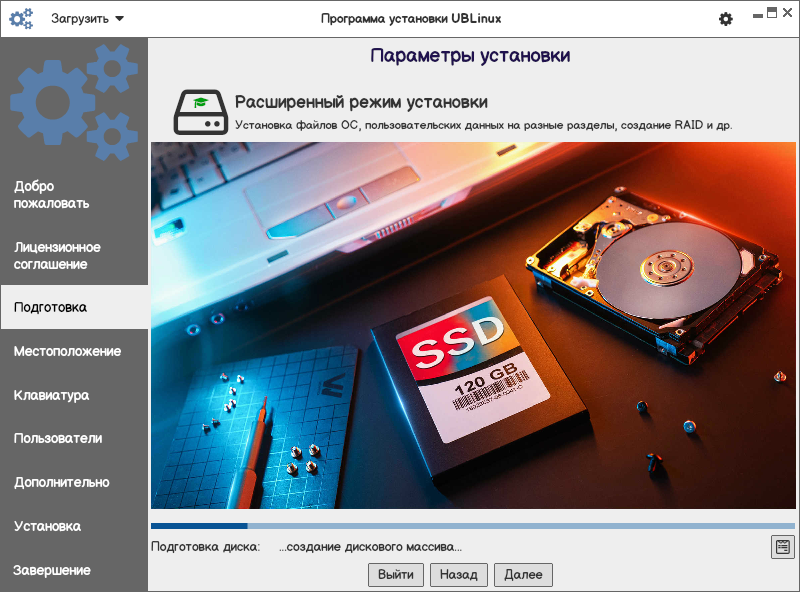The width and height of the screenshot is (800, 592).
Task: Close the installer window
Action: [788, 13]
